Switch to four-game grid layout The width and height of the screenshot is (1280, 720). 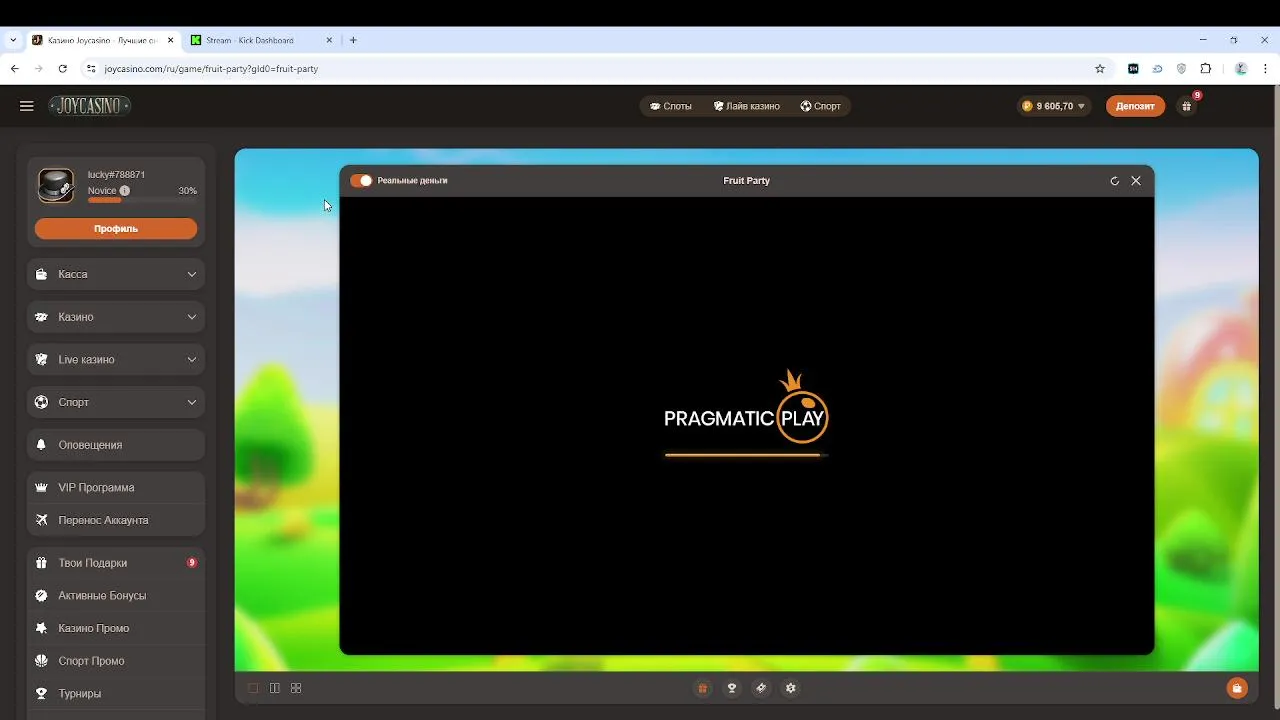tap(296, 688)
